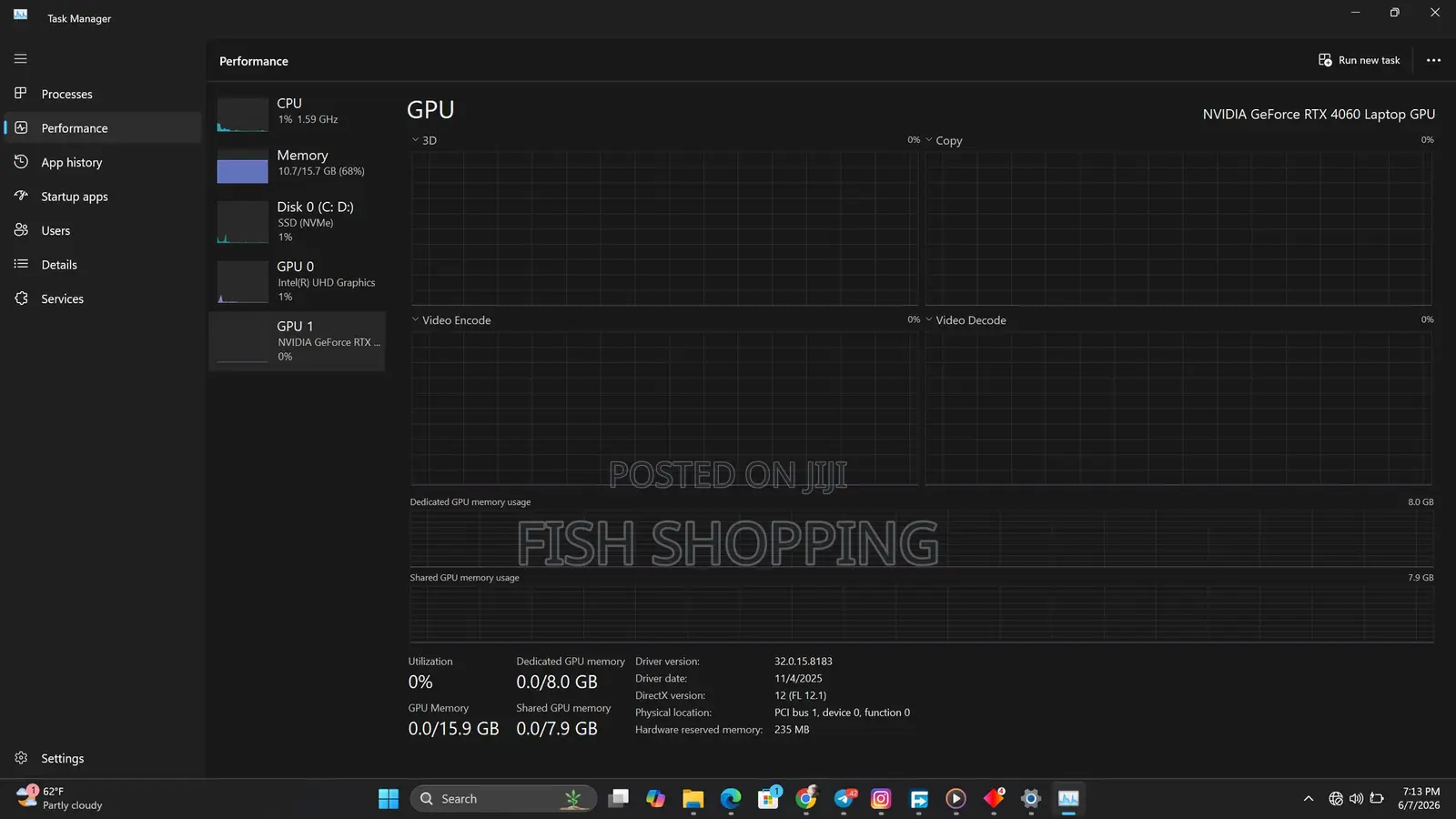Open the volume speaker tray icon

pyautogui.click(x=1356, y=799)
